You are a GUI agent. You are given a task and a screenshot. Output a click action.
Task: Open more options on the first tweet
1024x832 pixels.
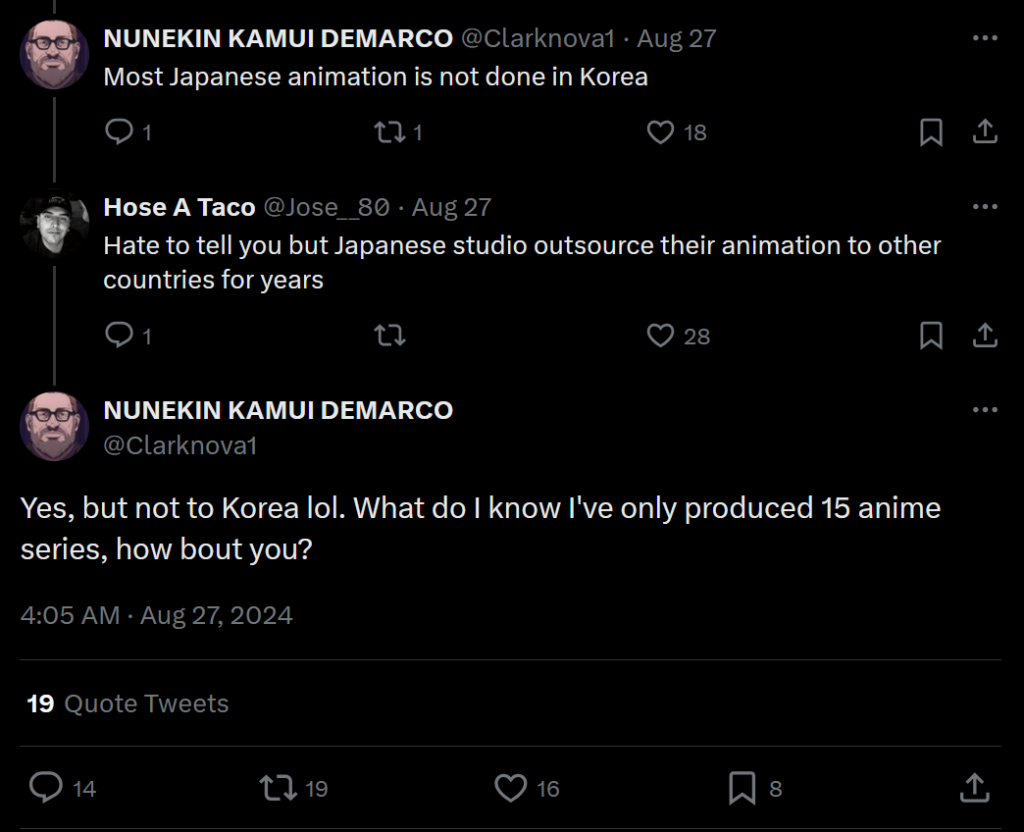pyautogui.click(x=985, y=39)
